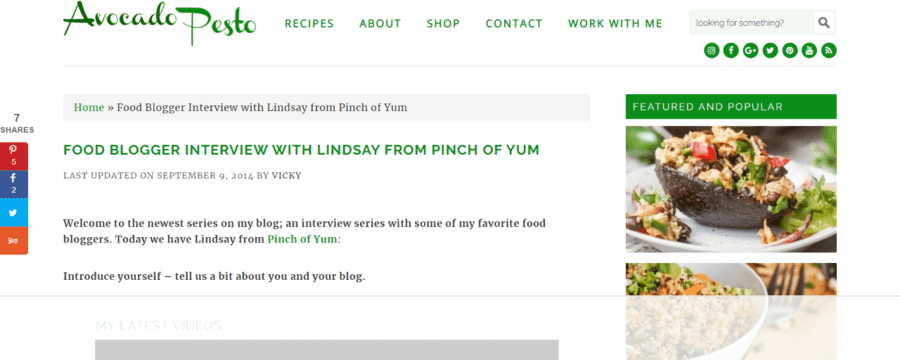The height and width of the screenshot is (360, 900).
Task: Share on Facebook from side share bar
Action: 14,184
